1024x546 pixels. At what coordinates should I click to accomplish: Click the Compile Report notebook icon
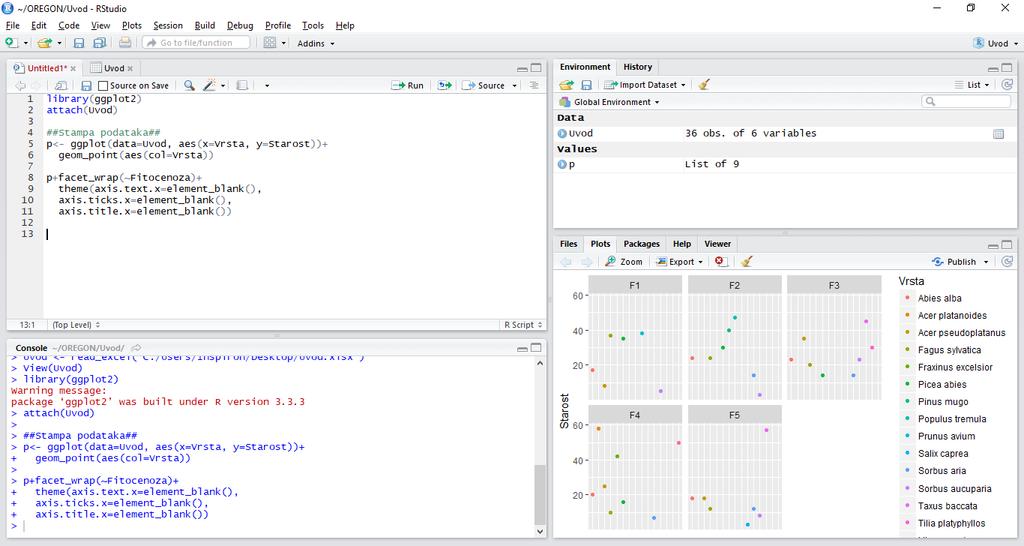[x=242, y=86]
